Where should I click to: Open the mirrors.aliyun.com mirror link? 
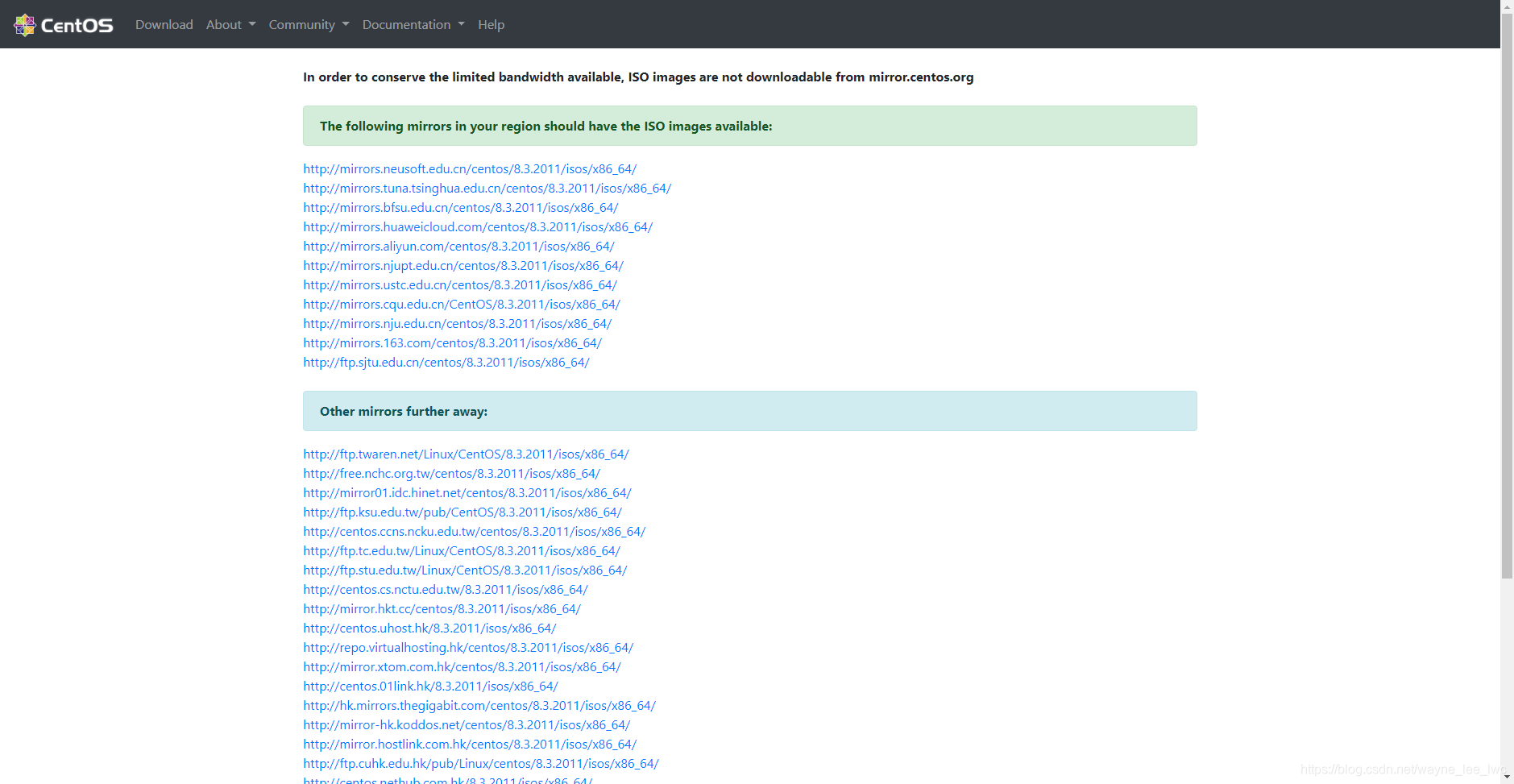(458, 247)
